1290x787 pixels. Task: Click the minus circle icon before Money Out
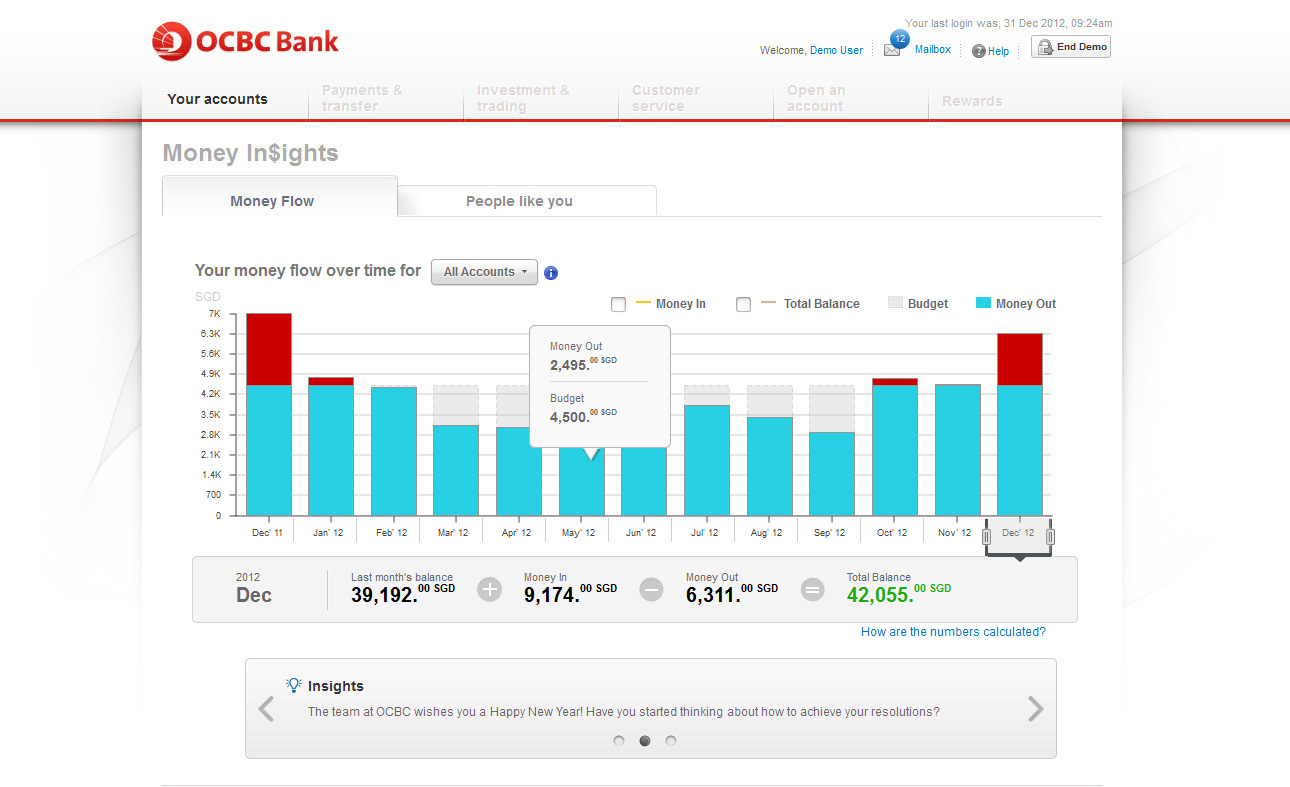651,590
